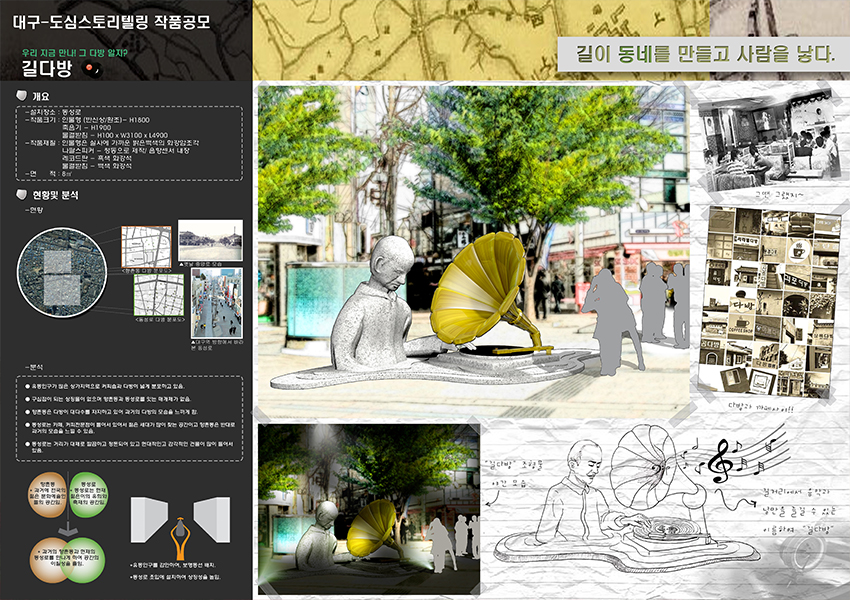Click the wavy arrow pointing to the music note
Image resolution: width=850 pixels, height=600 pixels.
tap(734, 500)
